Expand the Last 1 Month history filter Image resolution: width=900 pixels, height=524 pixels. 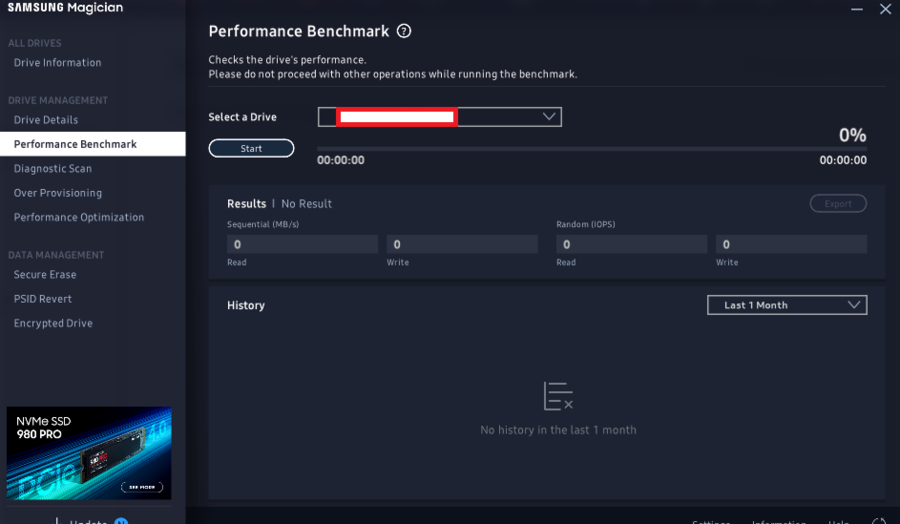(x=787, y=305)
